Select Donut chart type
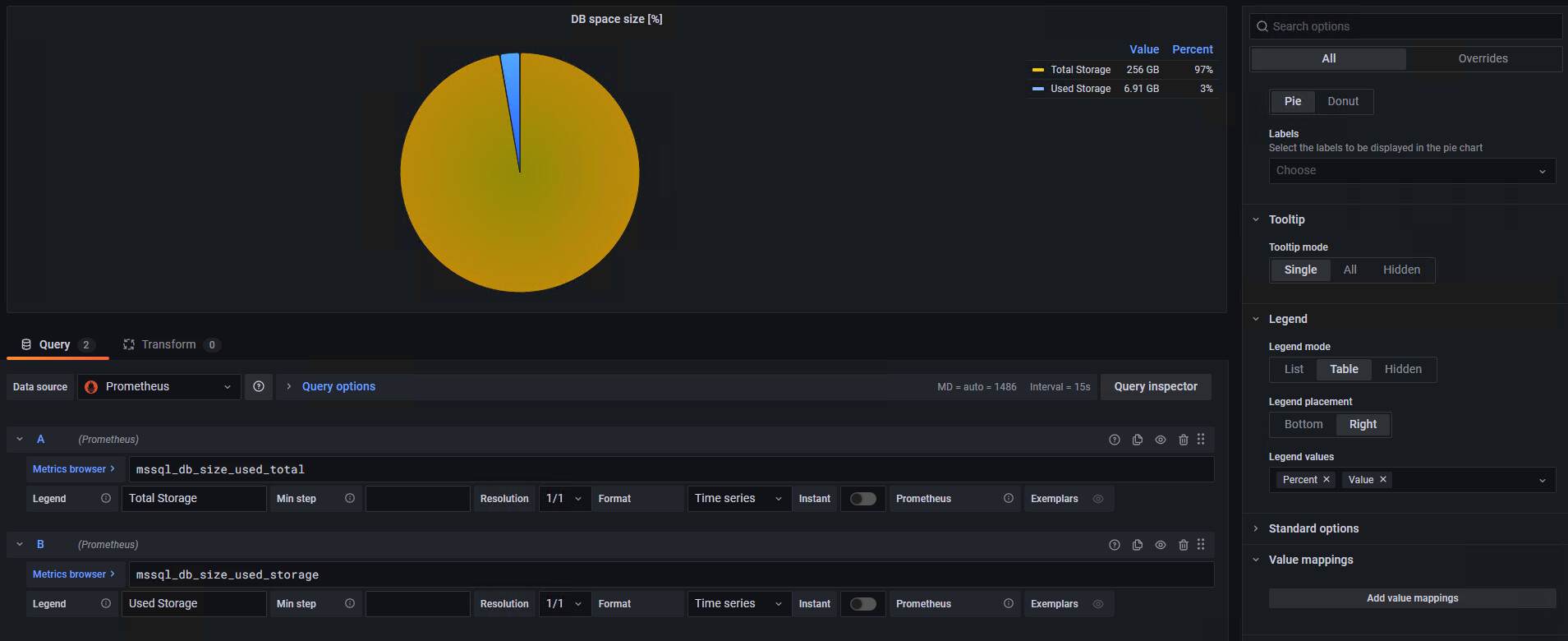The height and width of the screenshot is (641, 1568). (1343, 101)
